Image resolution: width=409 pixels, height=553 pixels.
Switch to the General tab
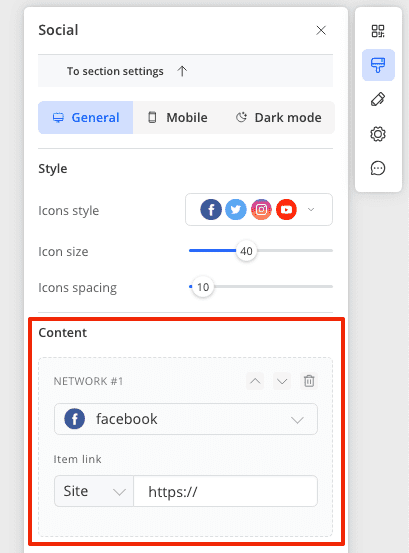point(86,117)
